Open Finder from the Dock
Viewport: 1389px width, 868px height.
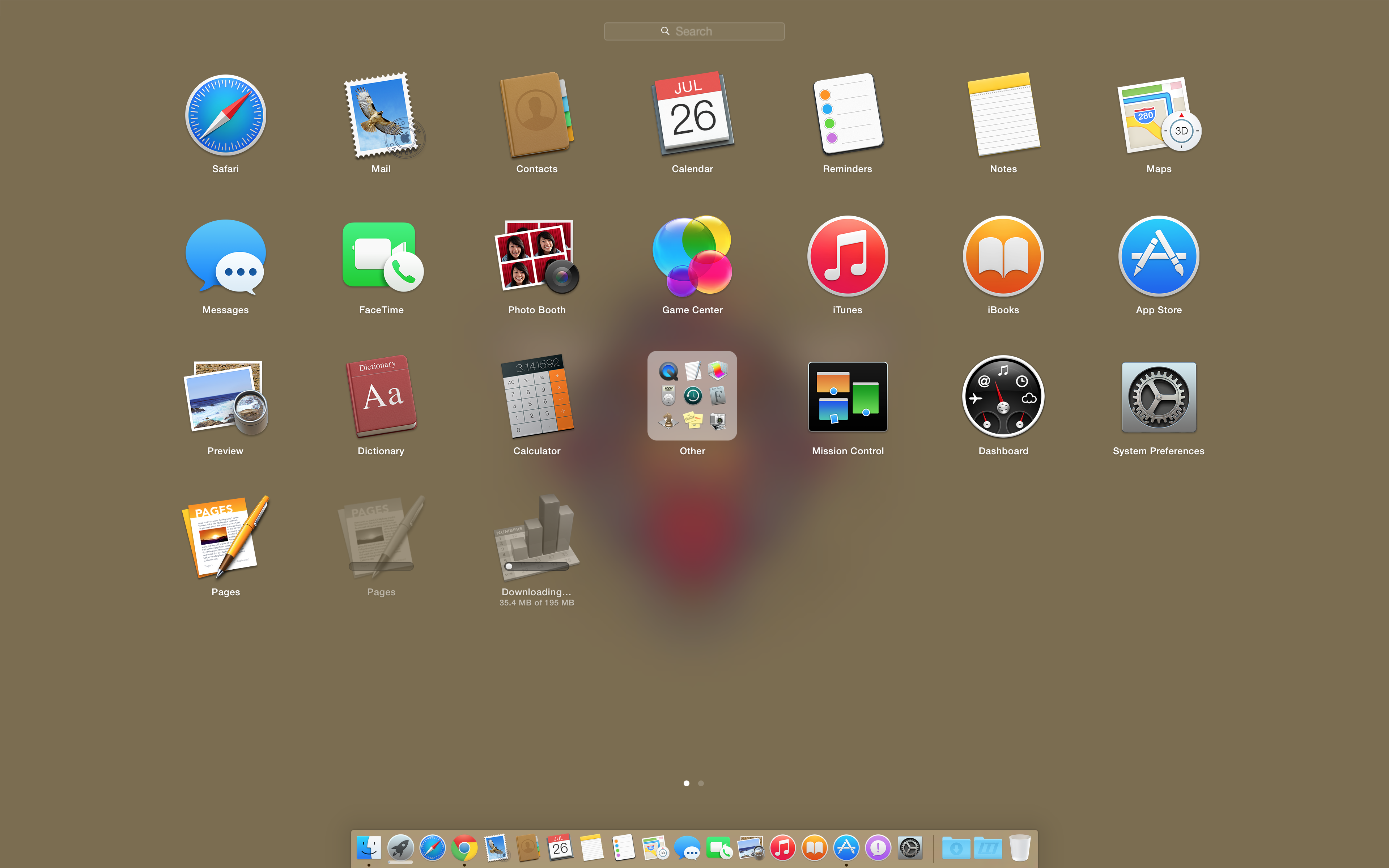[369, 848]
